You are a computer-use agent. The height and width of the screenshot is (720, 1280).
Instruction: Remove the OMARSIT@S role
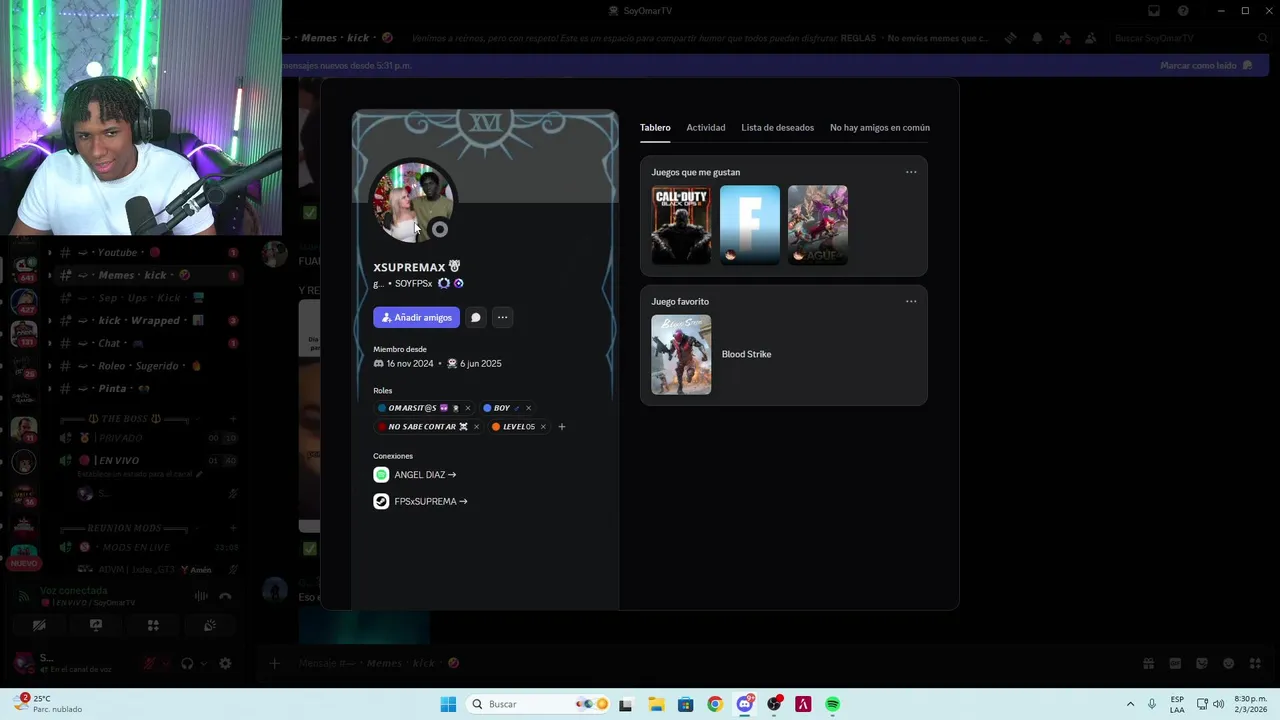[467, 408]
